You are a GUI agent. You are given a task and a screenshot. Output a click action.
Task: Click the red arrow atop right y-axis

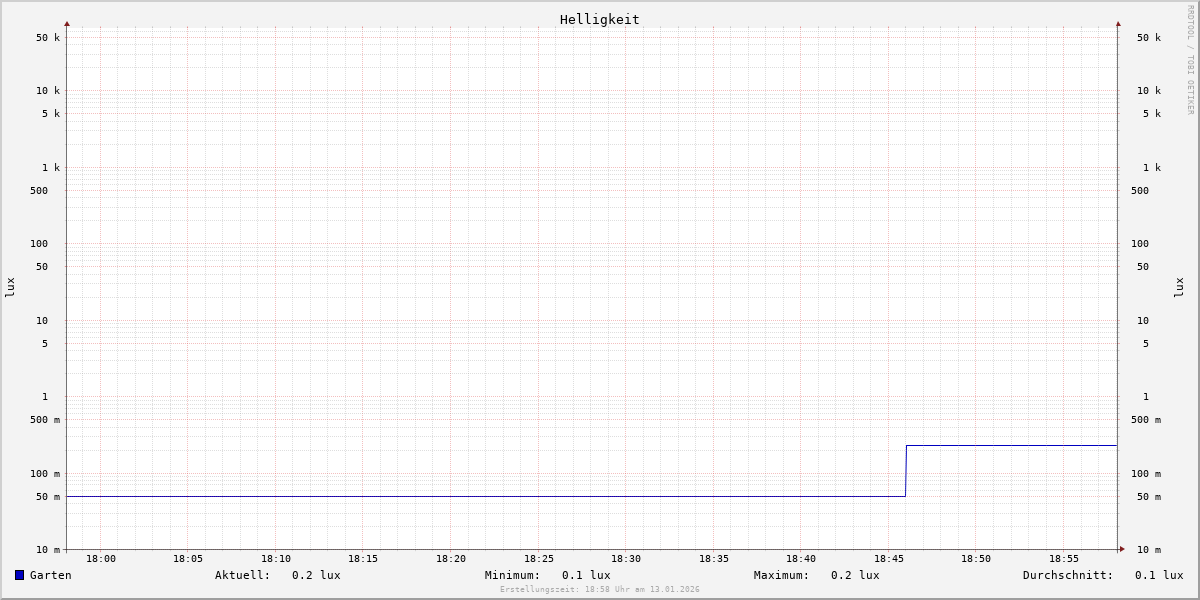coord(1118,23)
